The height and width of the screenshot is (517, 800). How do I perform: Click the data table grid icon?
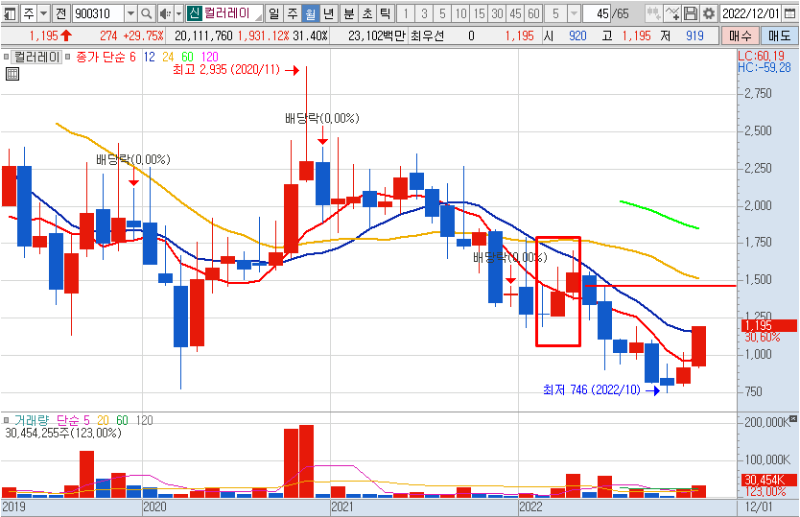12,74
